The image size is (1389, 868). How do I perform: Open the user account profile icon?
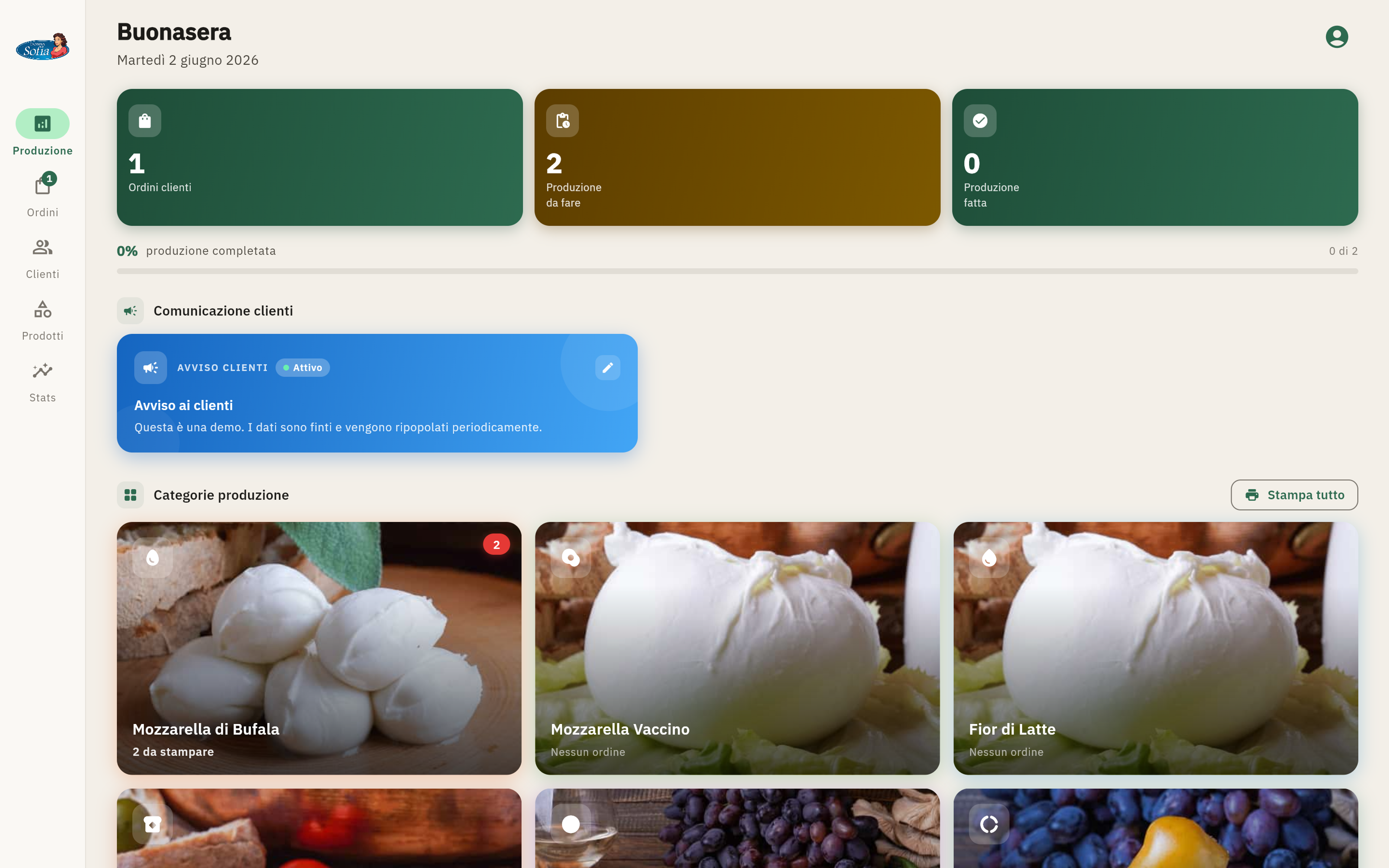1336,37
